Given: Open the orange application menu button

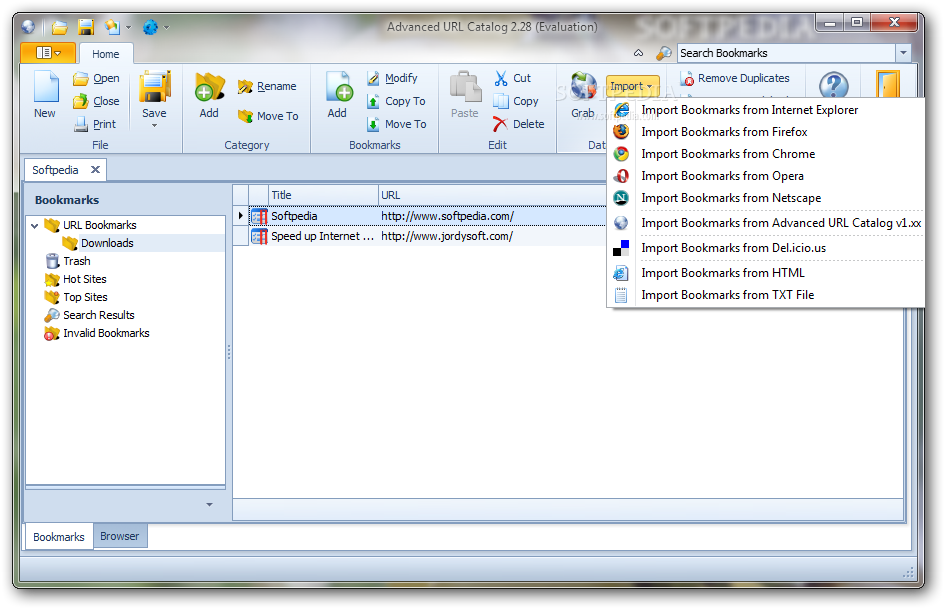Looking at the screenshot, I should [48, 53].
